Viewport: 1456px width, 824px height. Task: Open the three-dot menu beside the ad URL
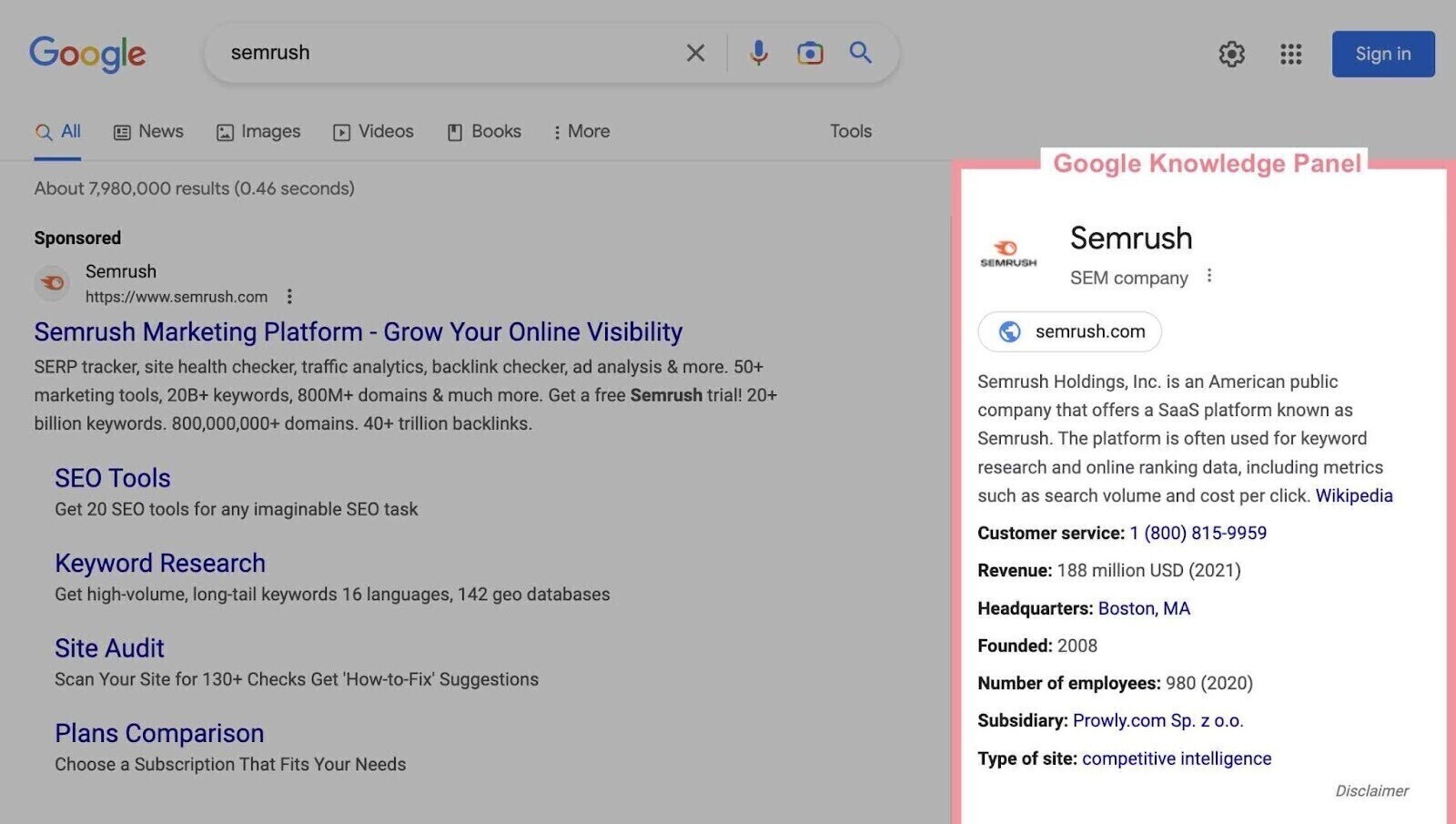tap(289, 296)
